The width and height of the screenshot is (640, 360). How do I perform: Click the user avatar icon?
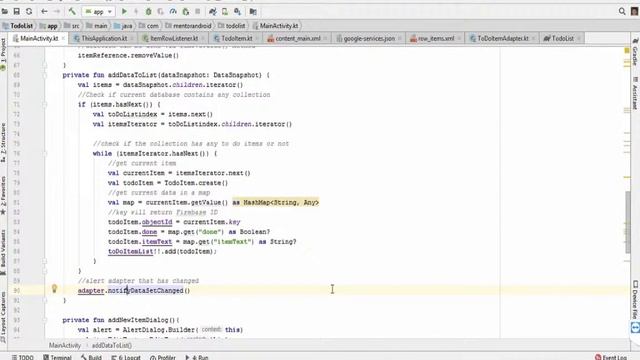click(x=635, y=11)
